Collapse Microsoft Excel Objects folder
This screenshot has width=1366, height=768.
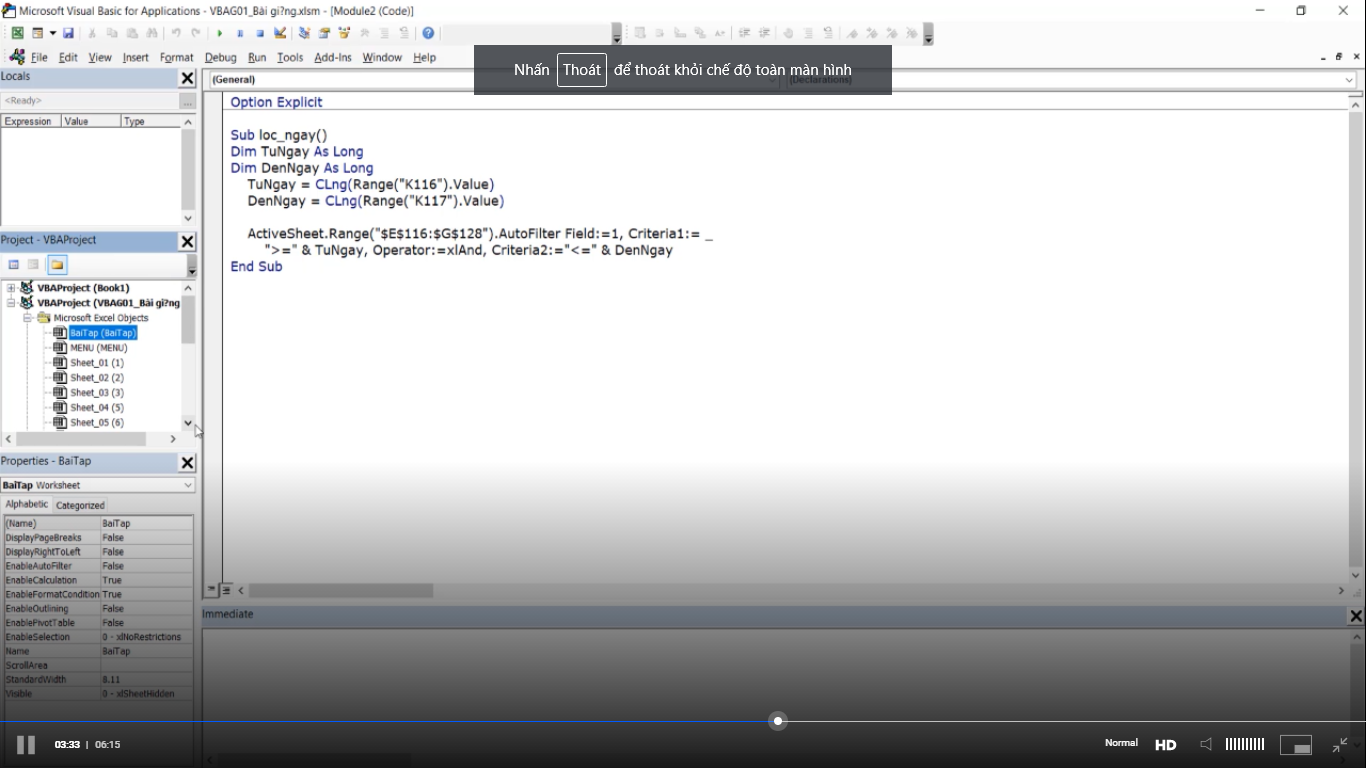[x=28, y=318]
